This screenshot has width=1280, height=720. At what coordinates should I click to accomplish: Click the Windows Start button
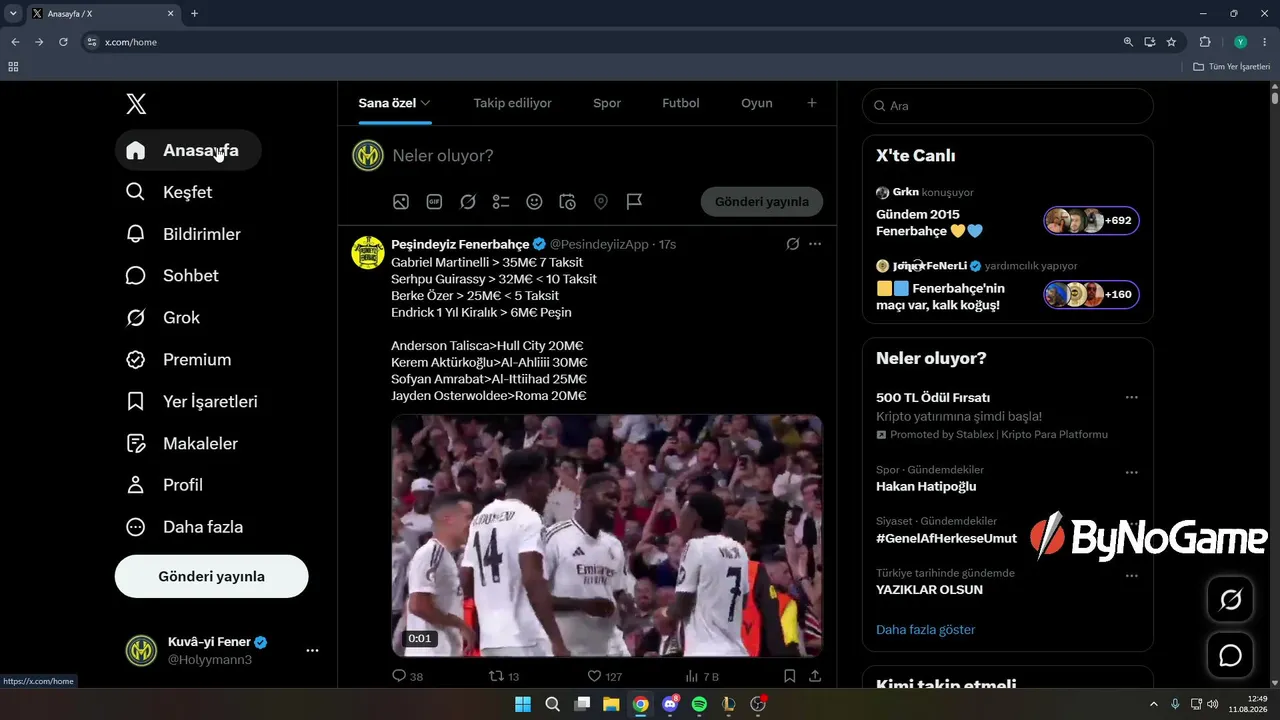(x=523, y=704)
